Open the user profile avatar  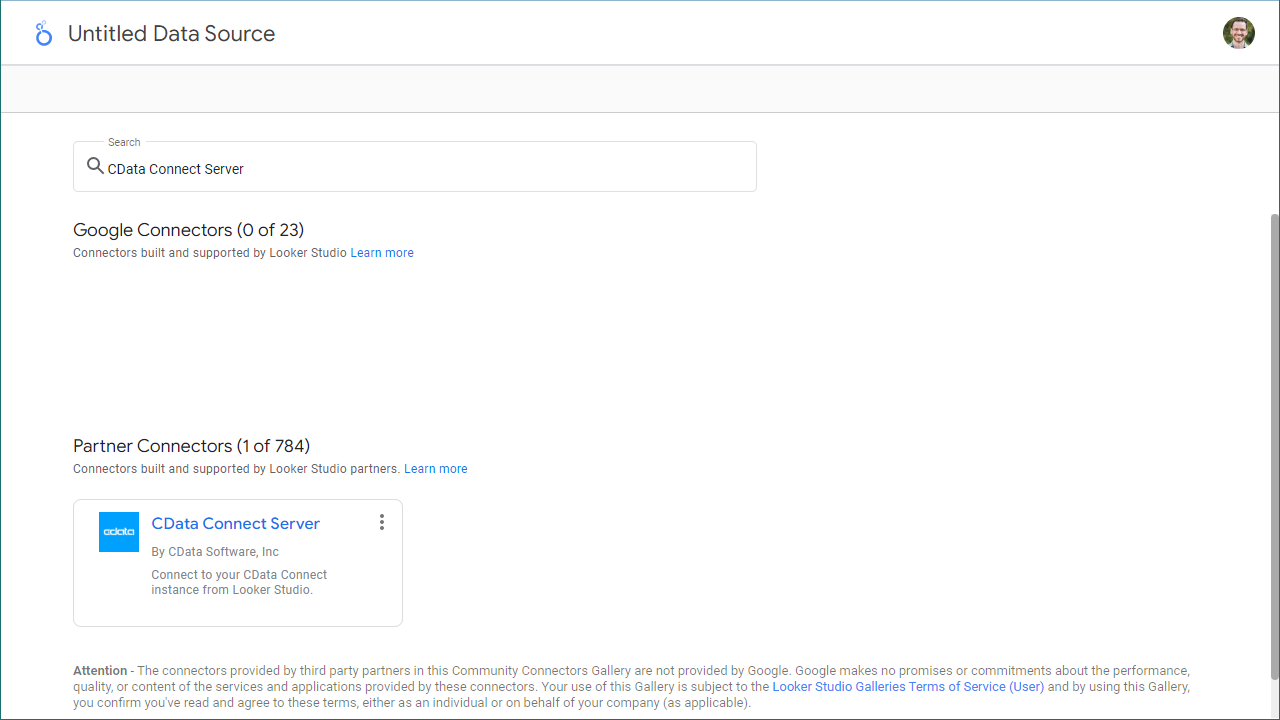click(x=1238, y=33)
